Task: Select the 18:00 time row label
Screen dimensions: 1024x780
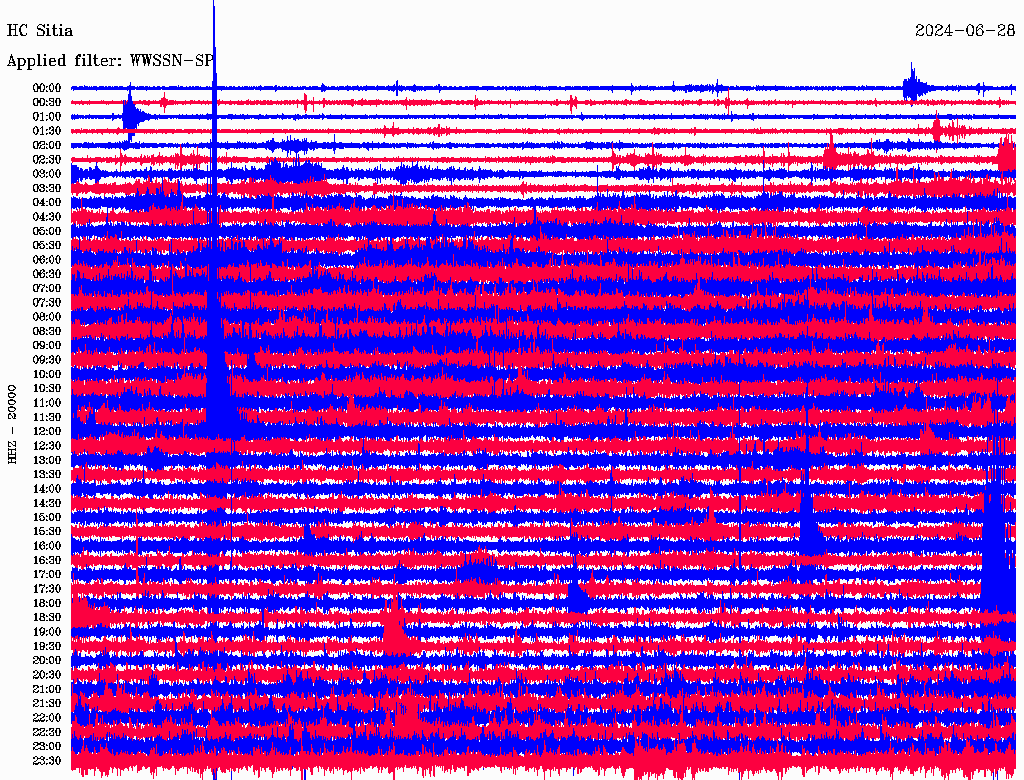Action: coord(47,604)
